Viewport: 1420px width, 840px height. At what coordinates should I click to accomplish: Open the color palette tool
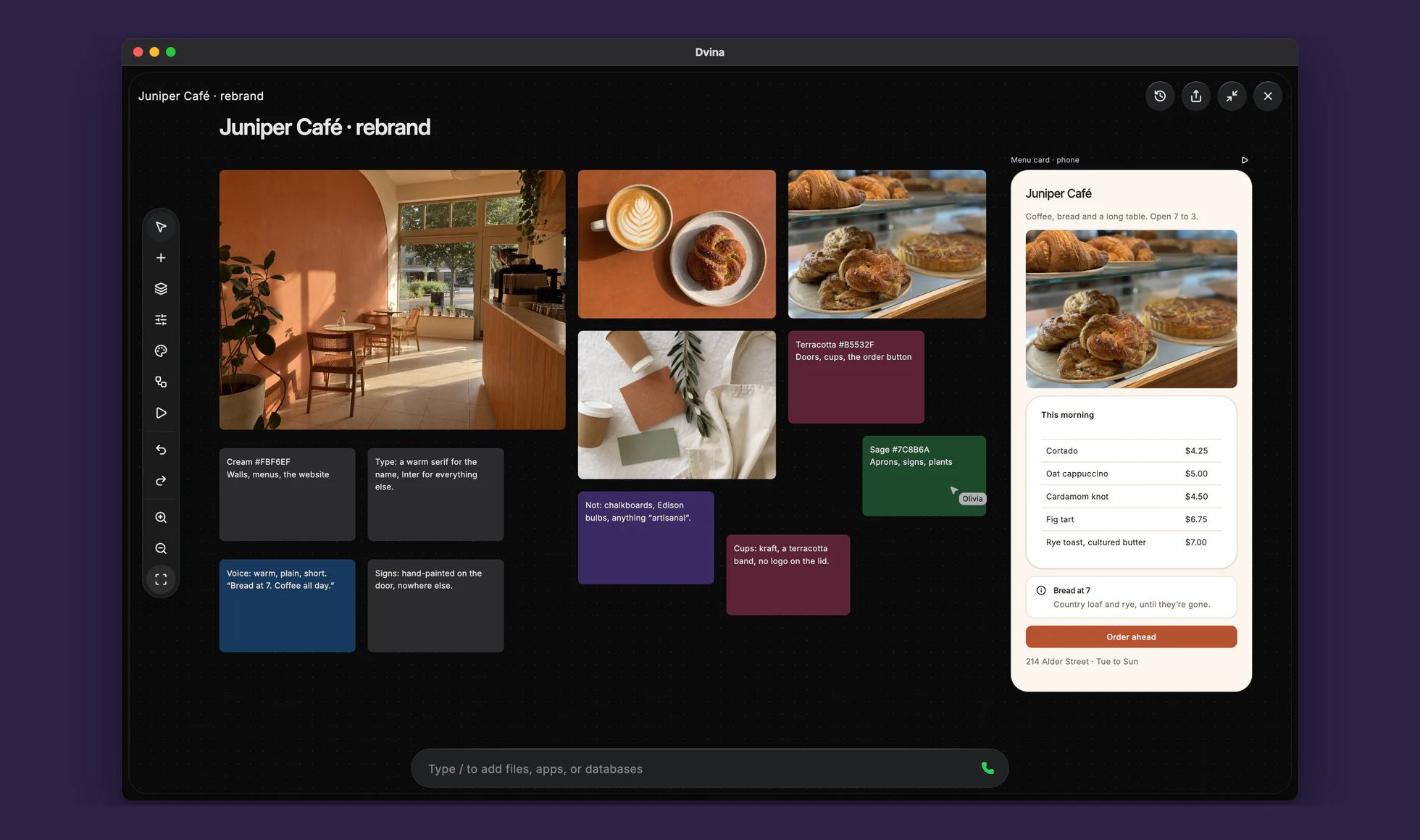[161, 351]
